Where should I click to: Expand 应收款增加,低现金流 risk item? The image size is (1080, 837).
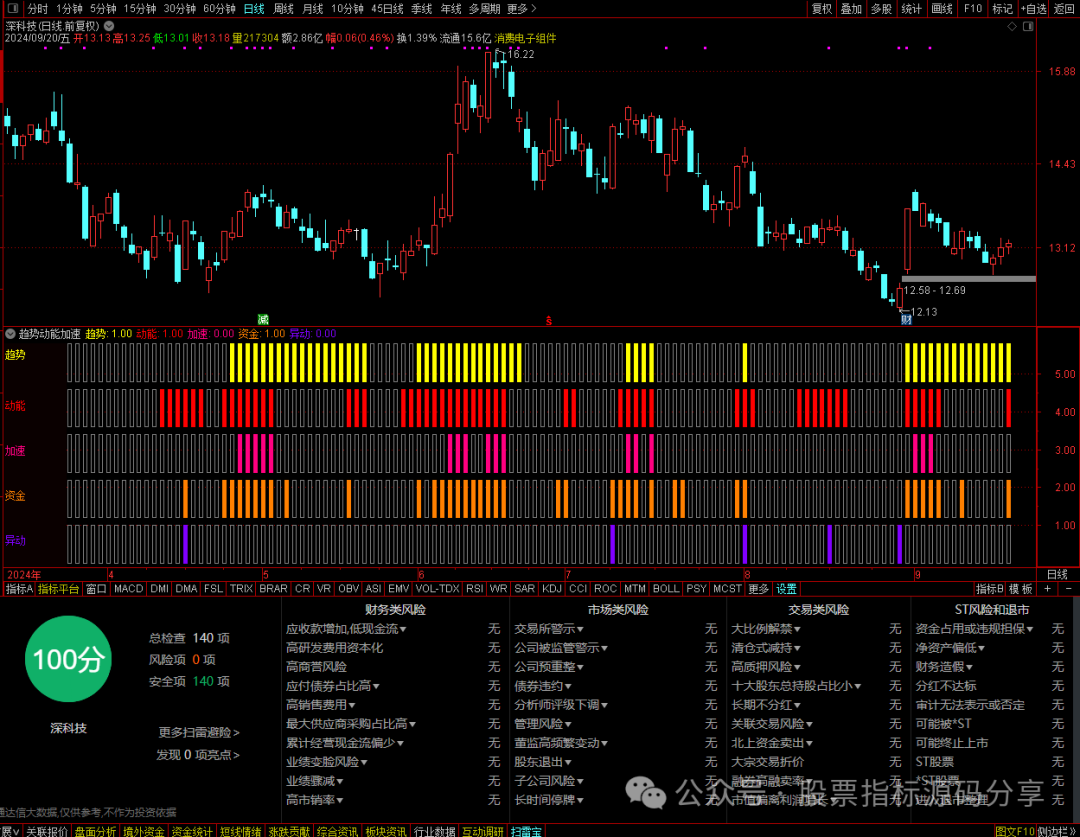(x=346, y=628)
